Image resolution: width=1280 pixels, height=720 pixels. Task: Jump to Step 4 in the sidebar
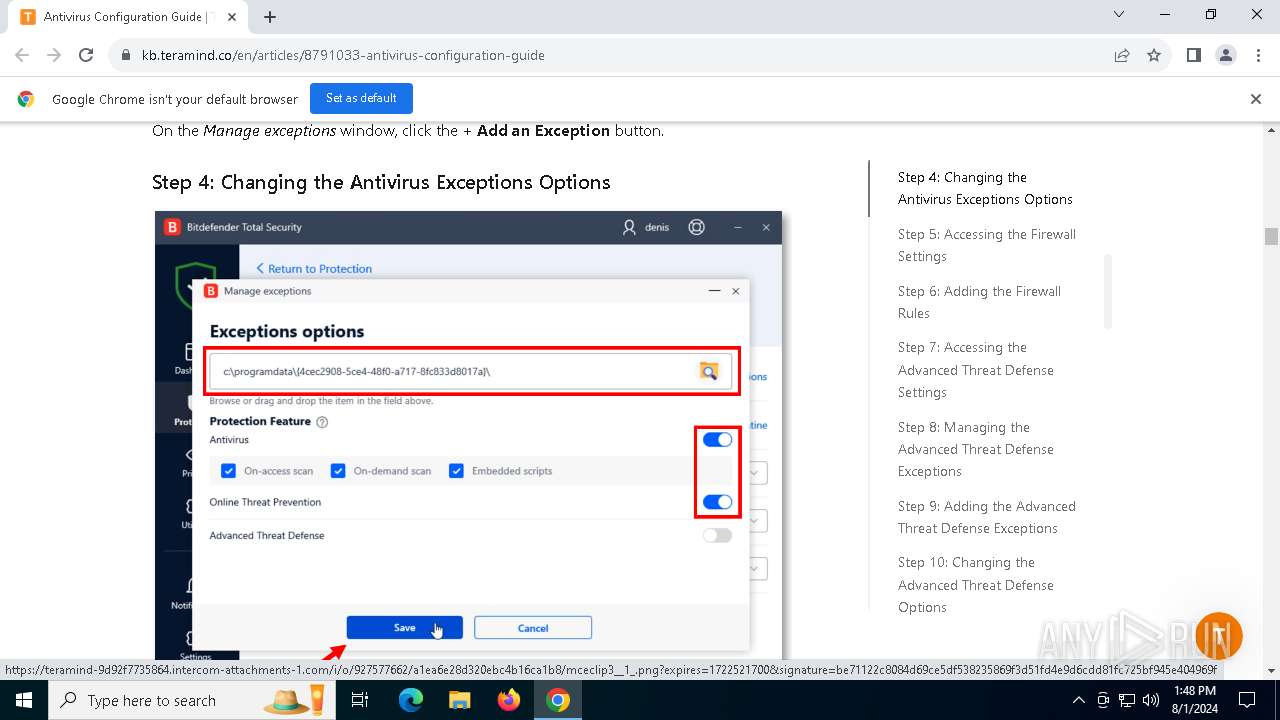click(985, 188)
